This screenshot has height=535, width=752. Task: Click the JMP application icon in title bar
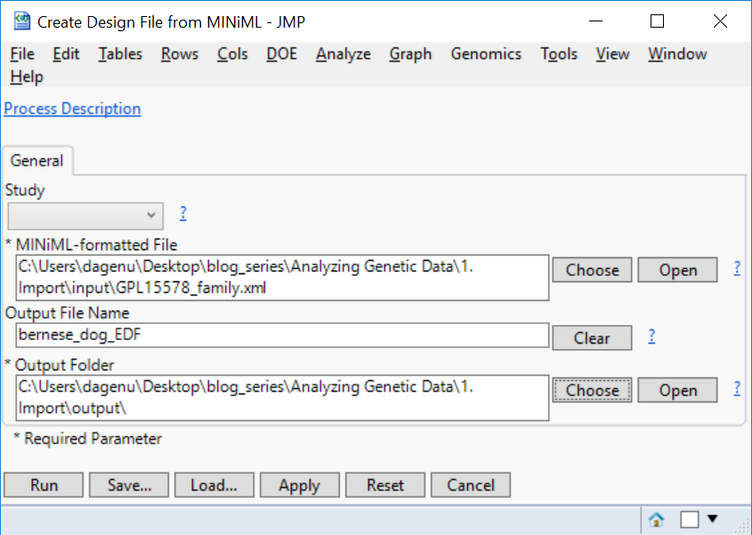click(20, 21)
